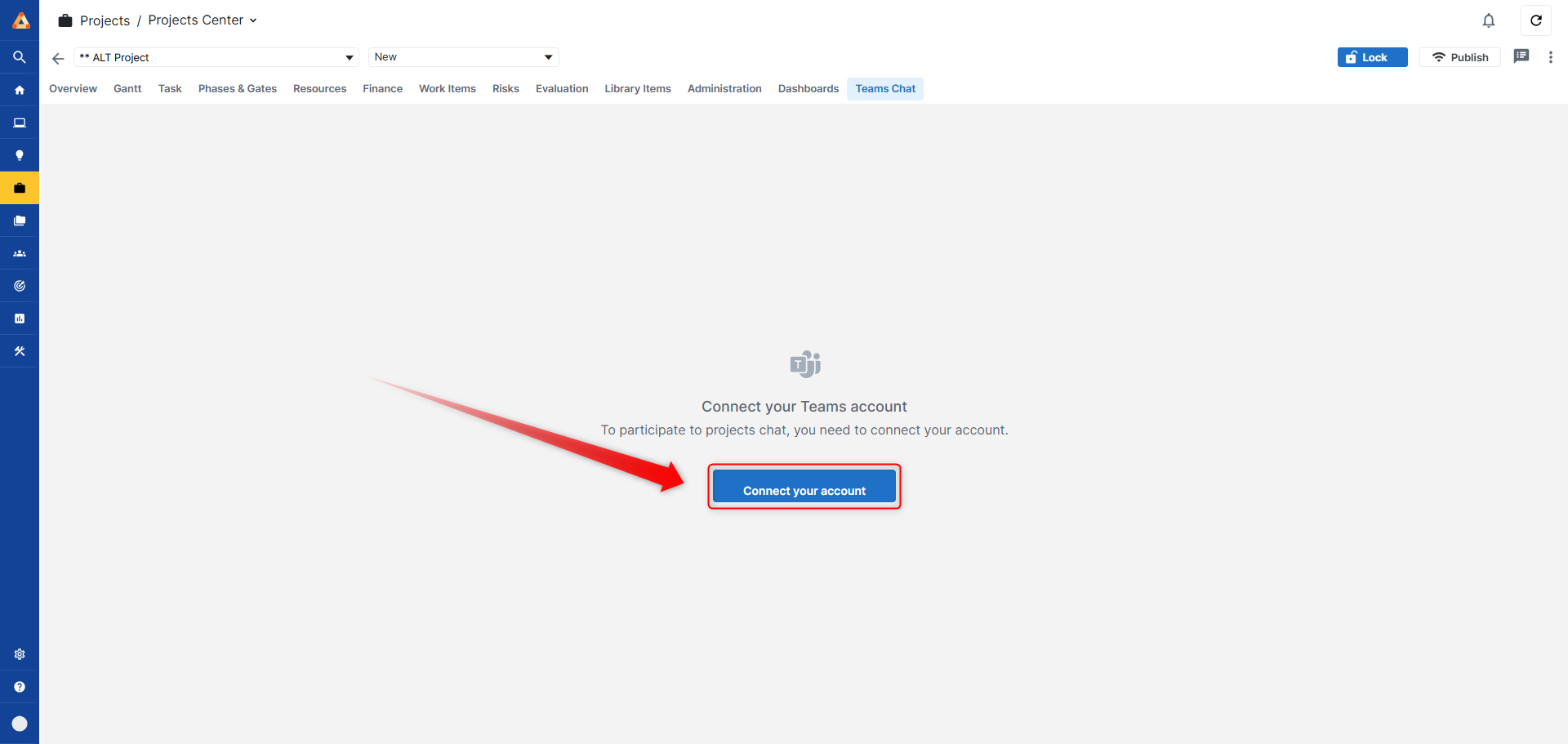Click the back arrow beside project name

click(58, 58)
